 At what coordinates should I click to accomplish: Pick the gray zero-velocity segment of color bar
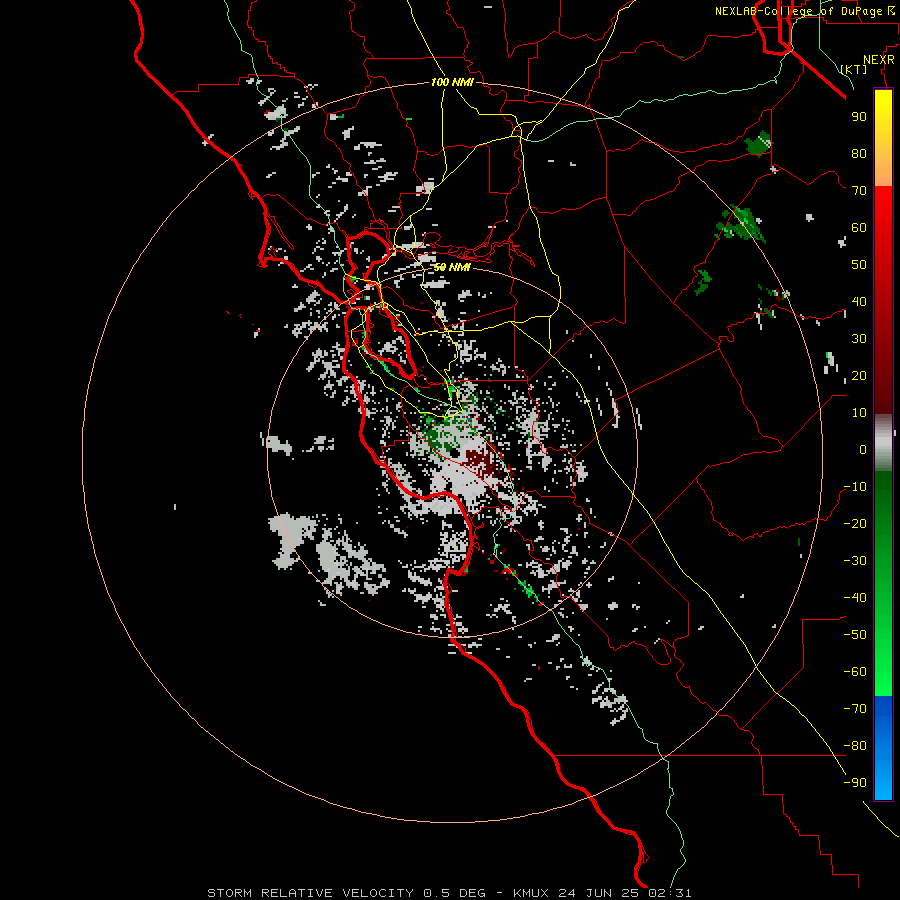tap(883, 443)
